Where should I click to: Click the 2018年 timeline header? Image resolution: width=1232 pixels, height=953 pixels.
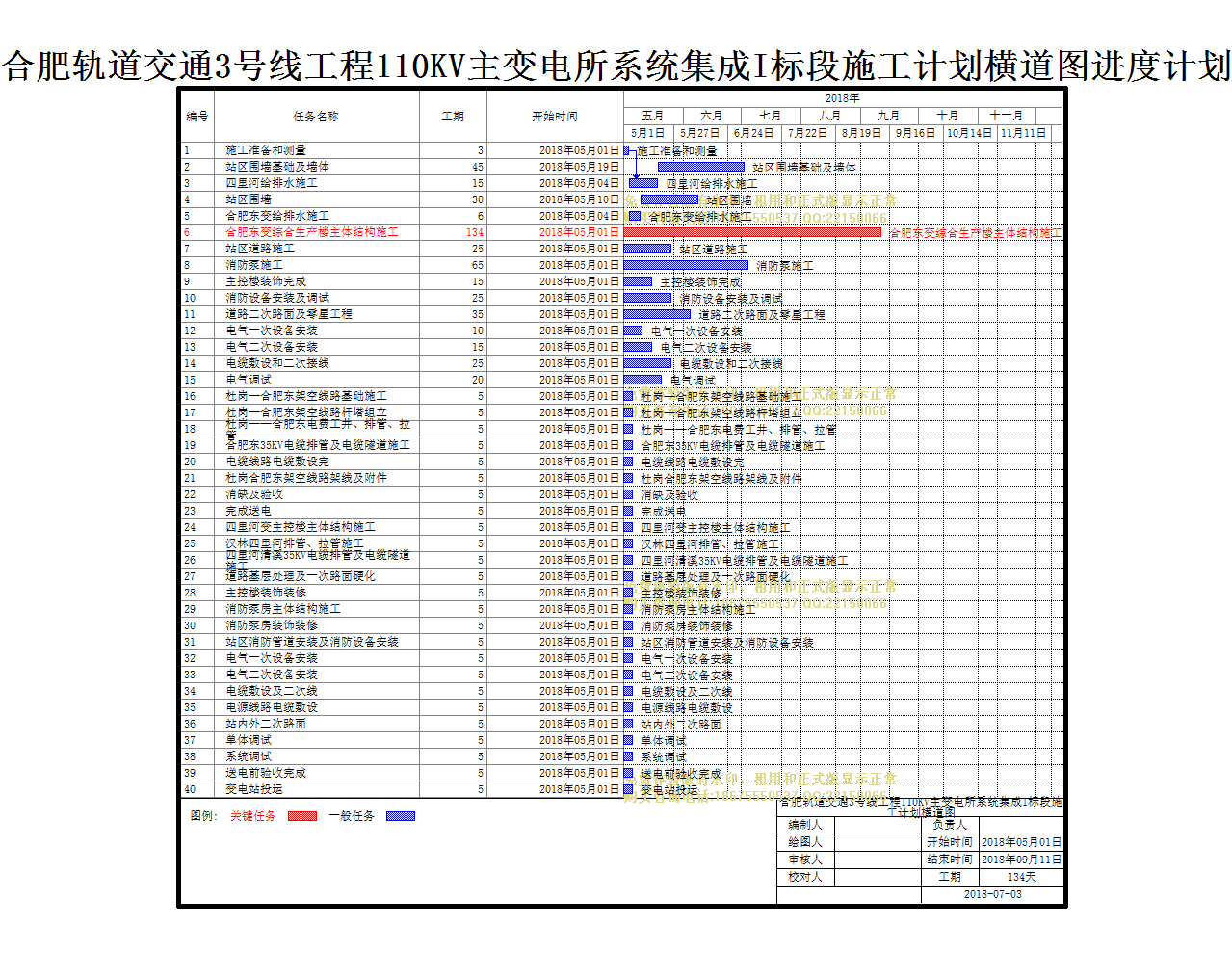point(843,98)
